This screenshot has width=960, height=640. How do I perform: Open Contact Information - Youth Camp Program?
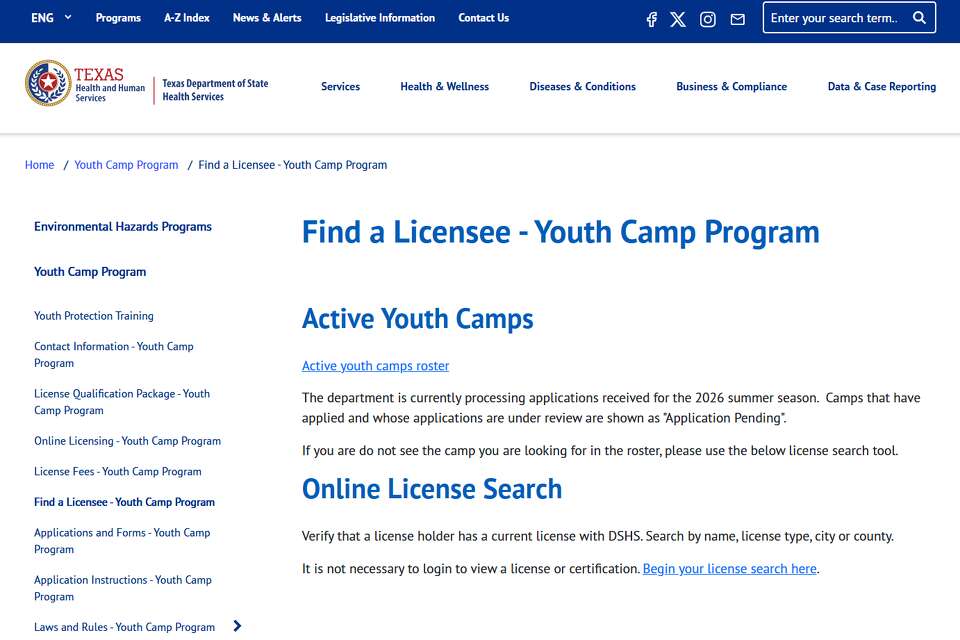(114, 355)
